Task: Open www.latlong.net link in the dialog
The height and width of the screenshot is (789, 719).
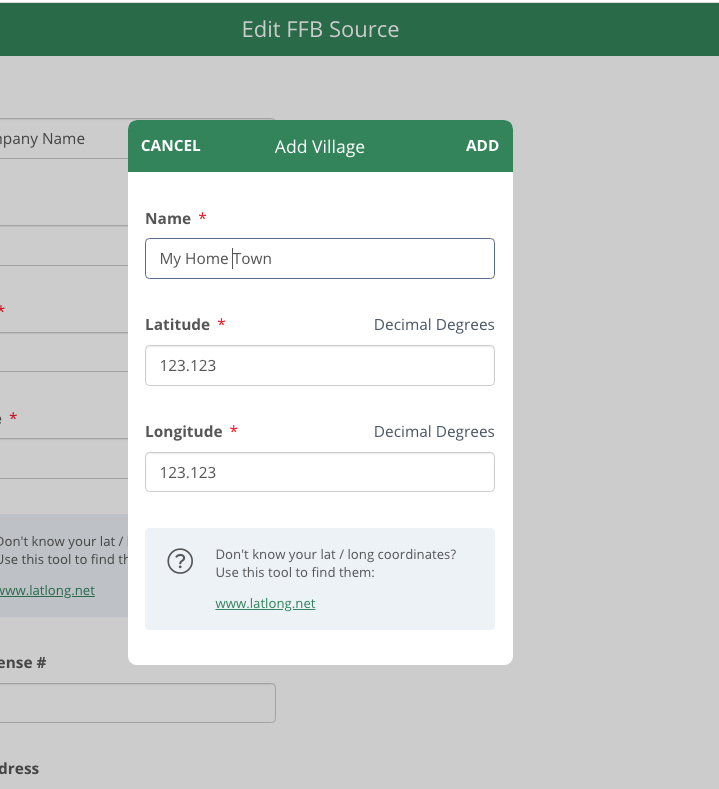Action: point(265,603)
